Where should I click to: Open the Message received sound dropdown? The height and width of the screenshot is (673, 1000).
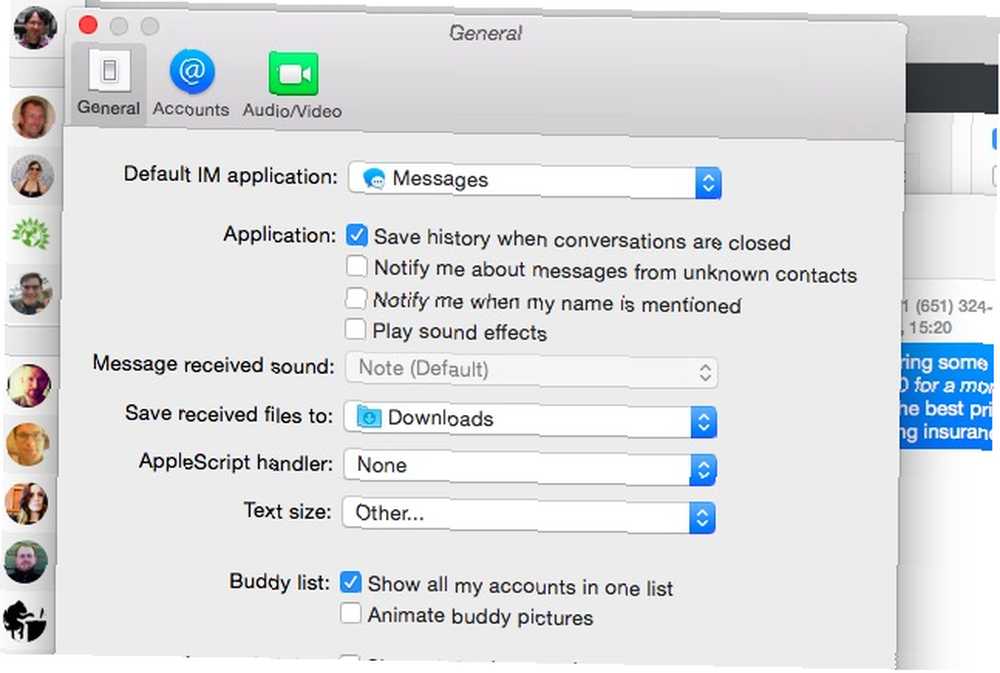pos(531,370)
